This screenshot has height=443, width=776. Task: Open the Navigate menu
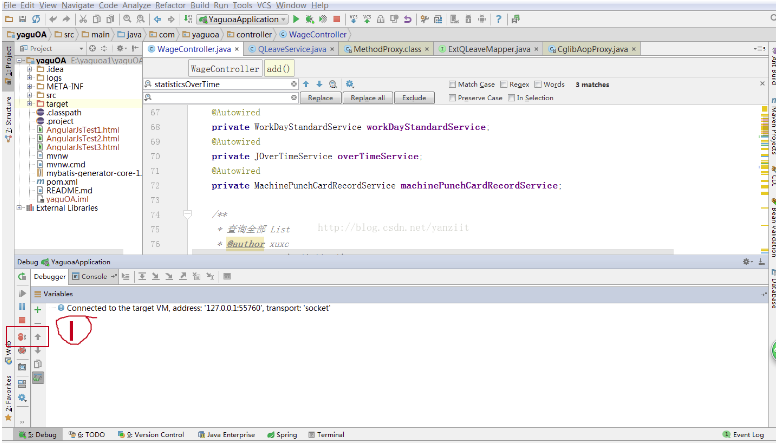(78, 5)
